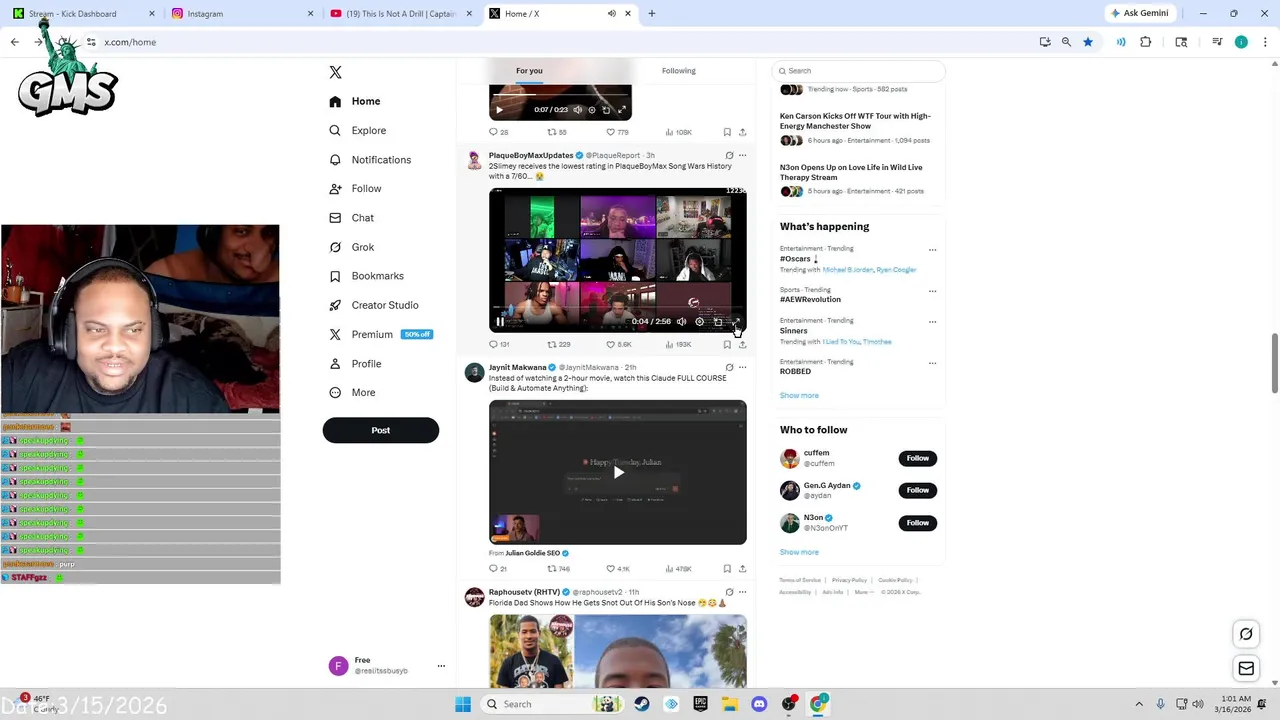Open more options on Raphousetv post
This screenshot has width=1280, height=720.
(x=742, y=592)
